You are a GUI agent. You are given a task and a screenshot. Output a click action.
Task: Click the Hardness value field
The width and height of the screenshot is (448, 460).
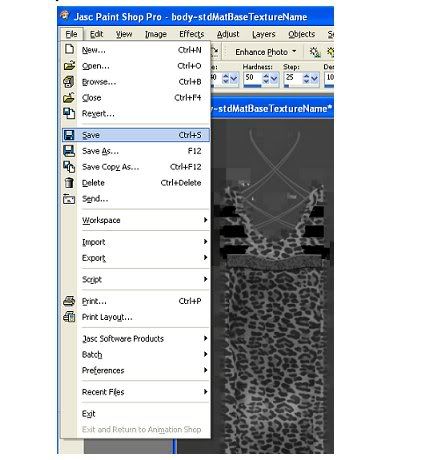(x=253, y=78)
